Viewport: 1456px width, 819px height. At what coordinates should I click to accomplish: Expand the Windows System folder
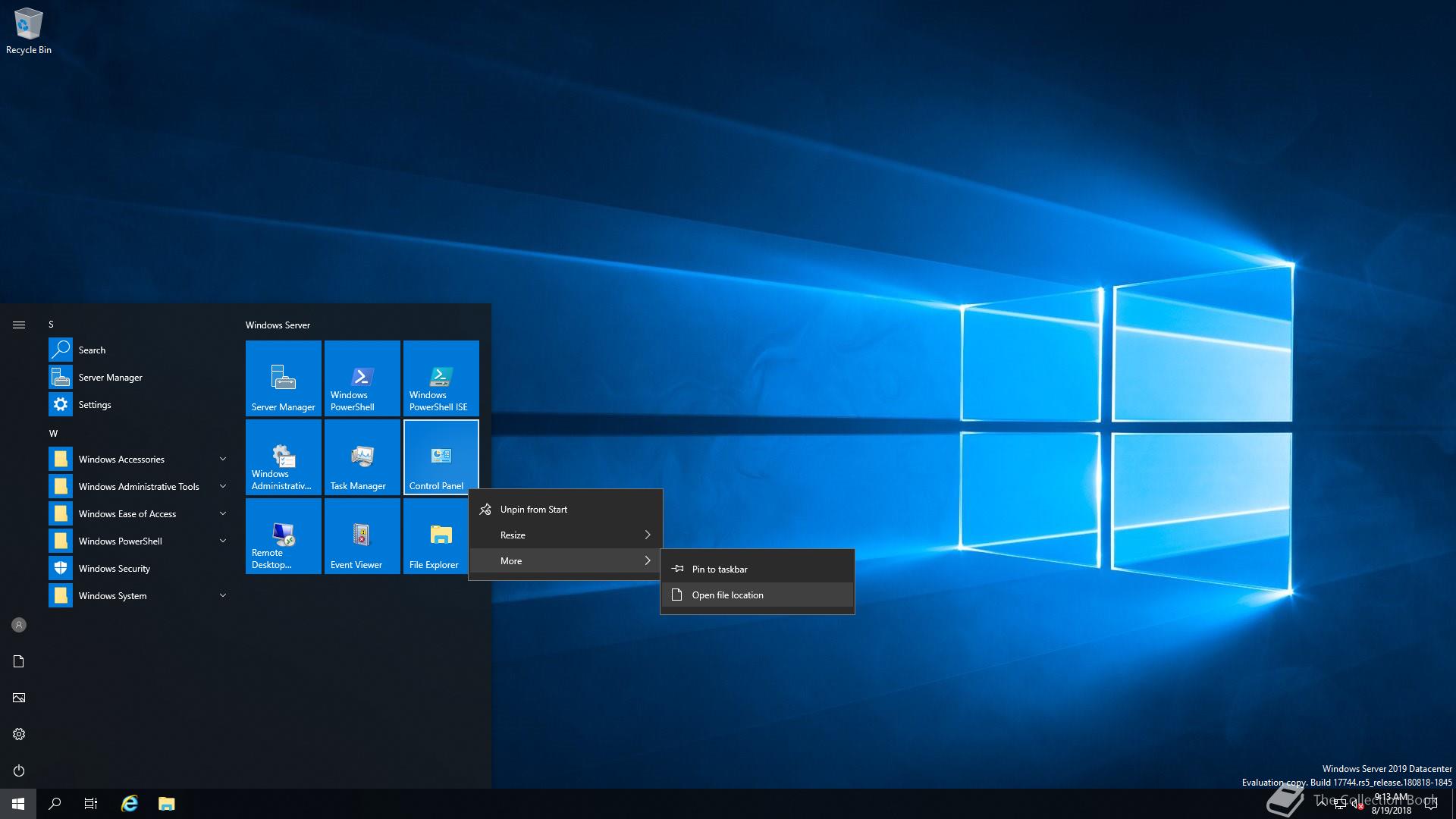(x=140, y=595)
